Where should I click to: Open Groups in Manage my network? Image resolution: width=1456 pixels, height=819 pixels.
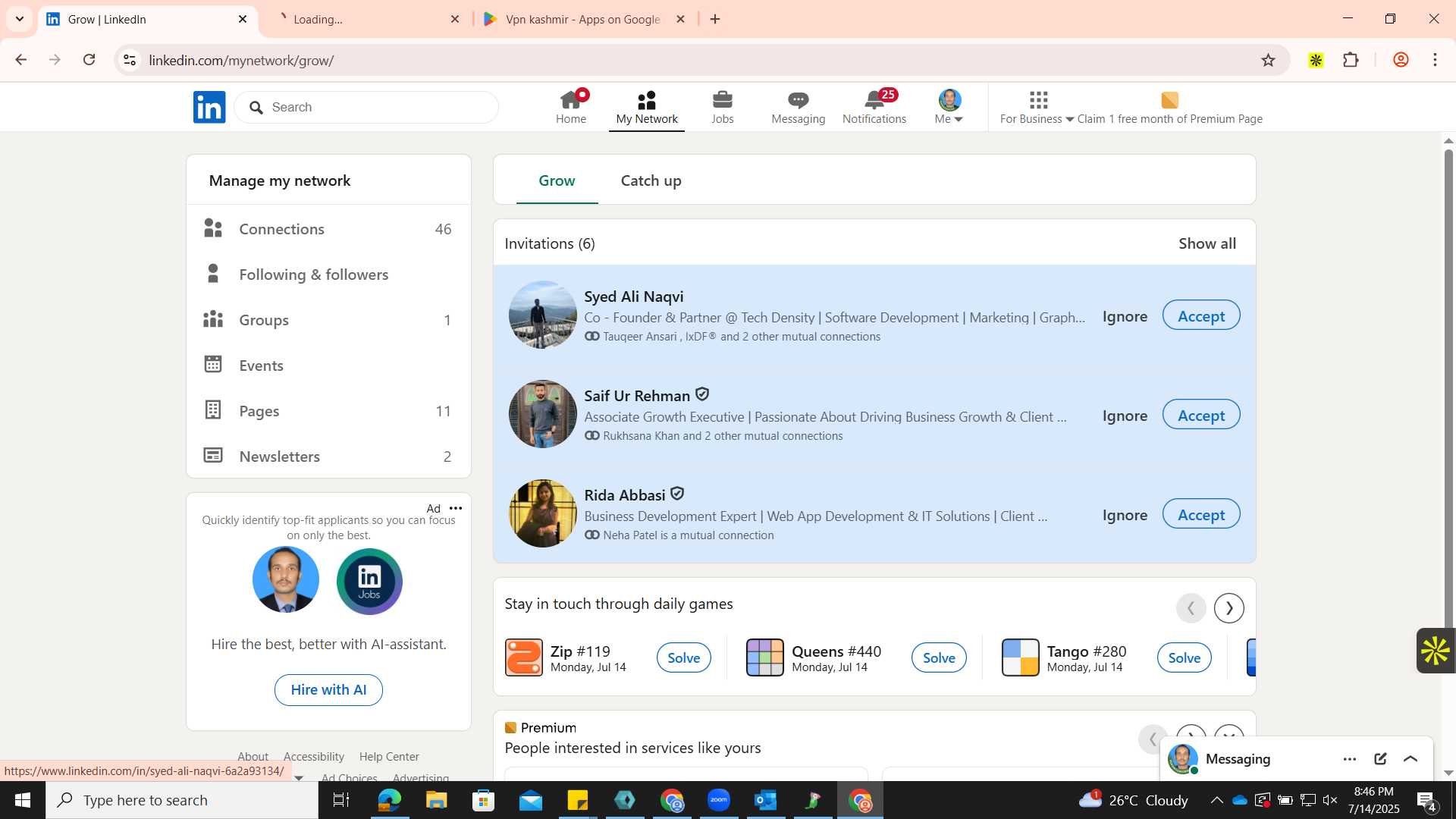coord(328,320)
